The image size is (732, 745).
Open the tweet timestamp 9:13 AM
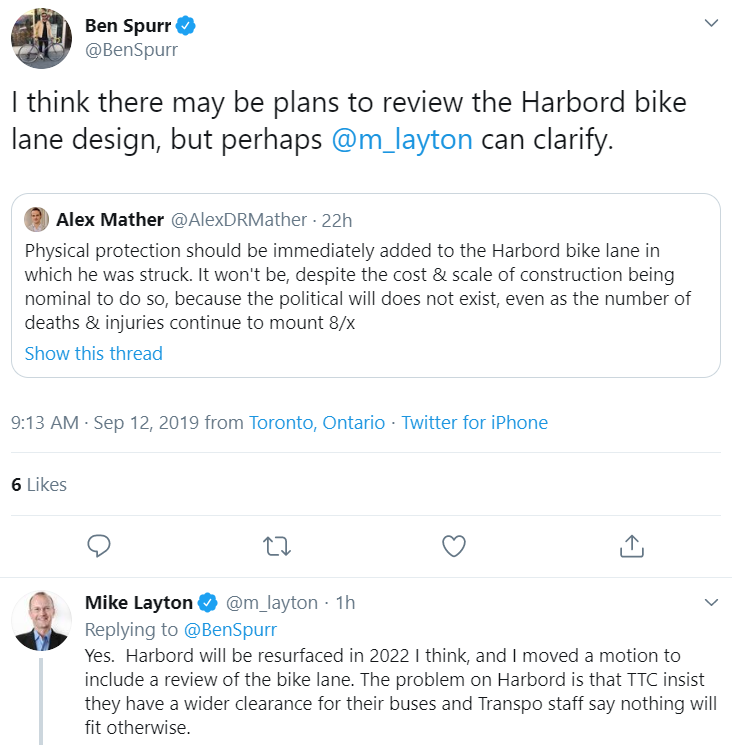(x=44, y=423)
